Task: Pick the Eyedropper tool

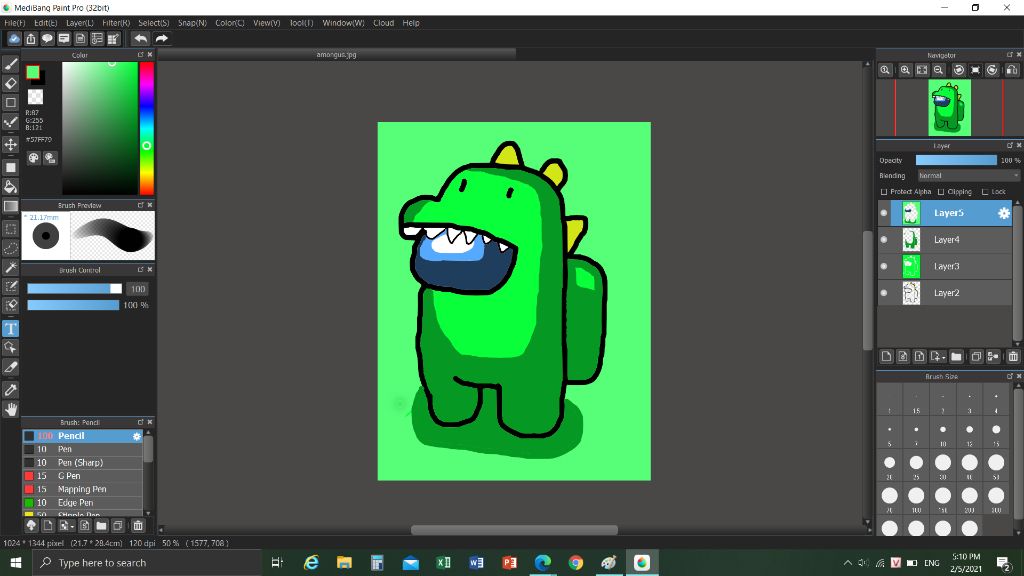Action: click(x=10, y=390)
